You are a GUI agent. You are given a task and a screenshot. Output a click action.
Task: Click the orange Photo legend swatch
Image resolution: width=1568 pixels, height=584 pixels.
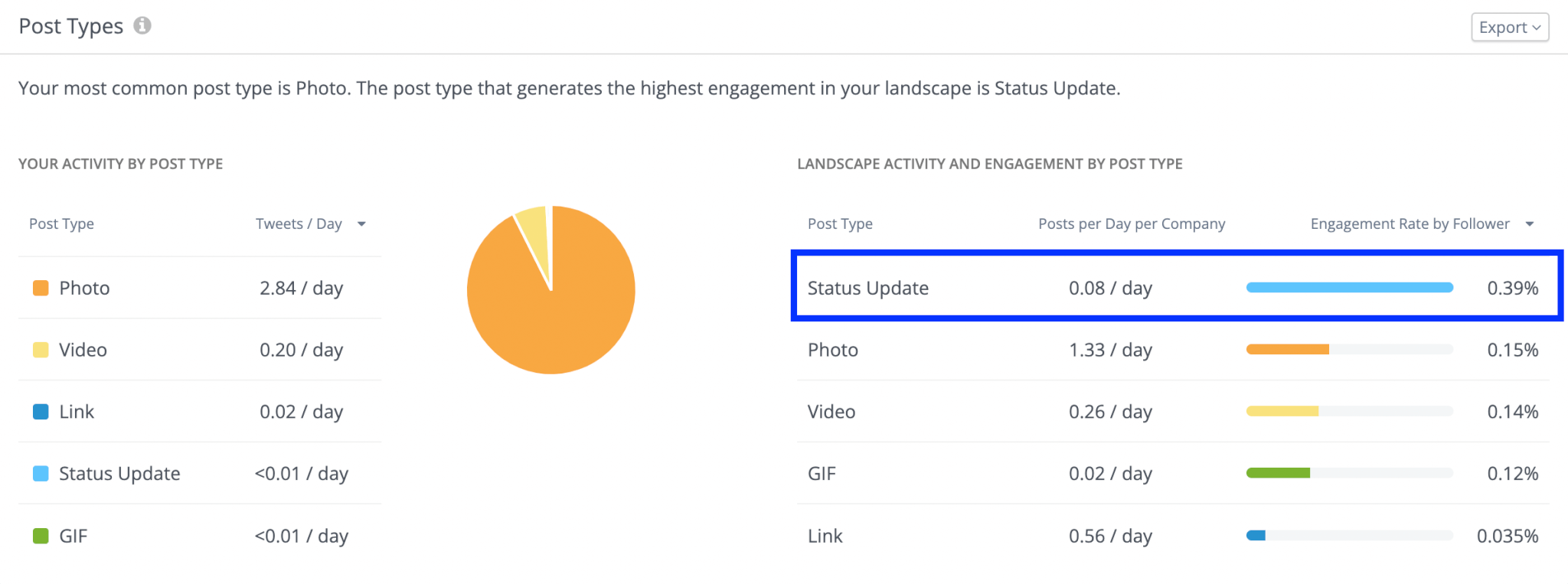(x=41, y=288)
